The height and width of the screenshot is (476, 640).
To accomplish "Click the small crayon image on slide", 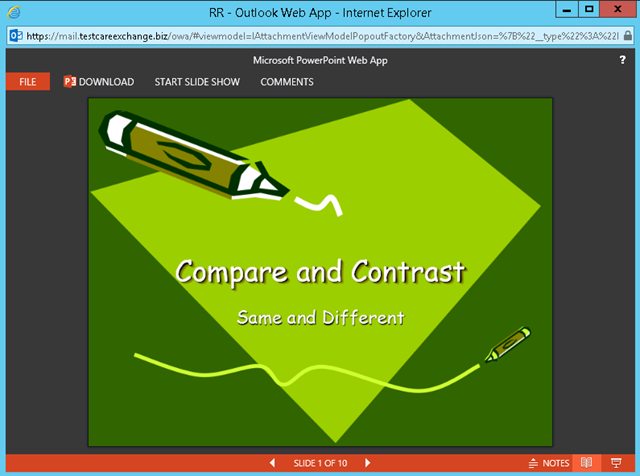I will [x=507, y=344].
